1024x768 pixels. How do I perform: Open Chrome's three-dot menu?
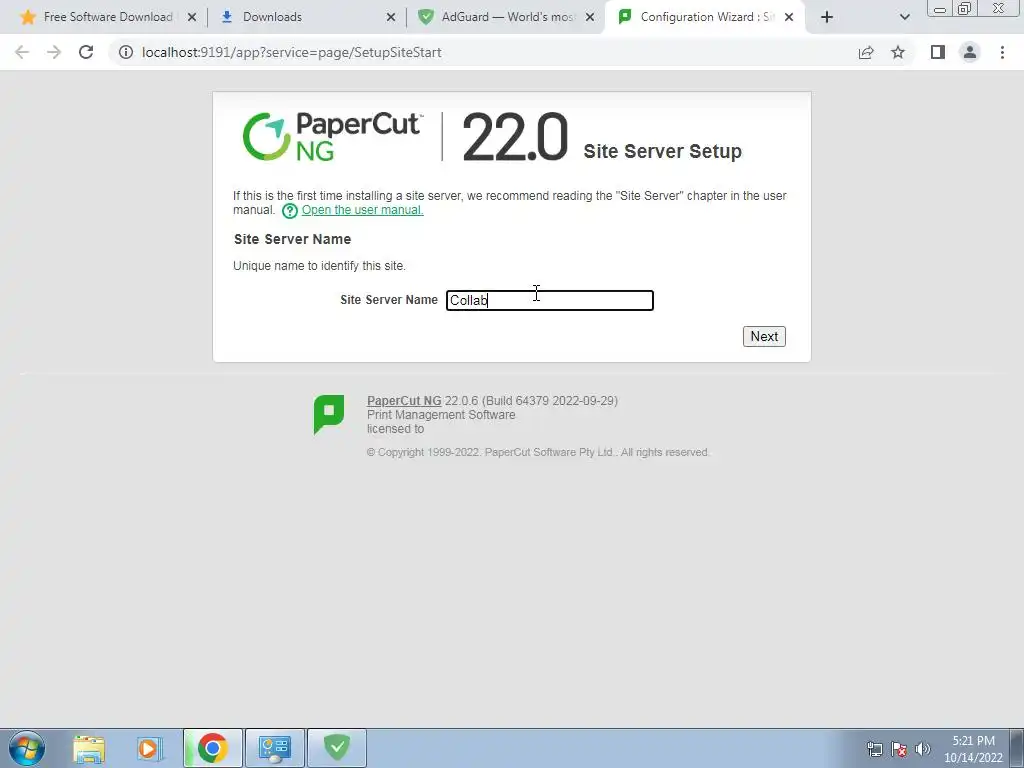pos(1002,52)
